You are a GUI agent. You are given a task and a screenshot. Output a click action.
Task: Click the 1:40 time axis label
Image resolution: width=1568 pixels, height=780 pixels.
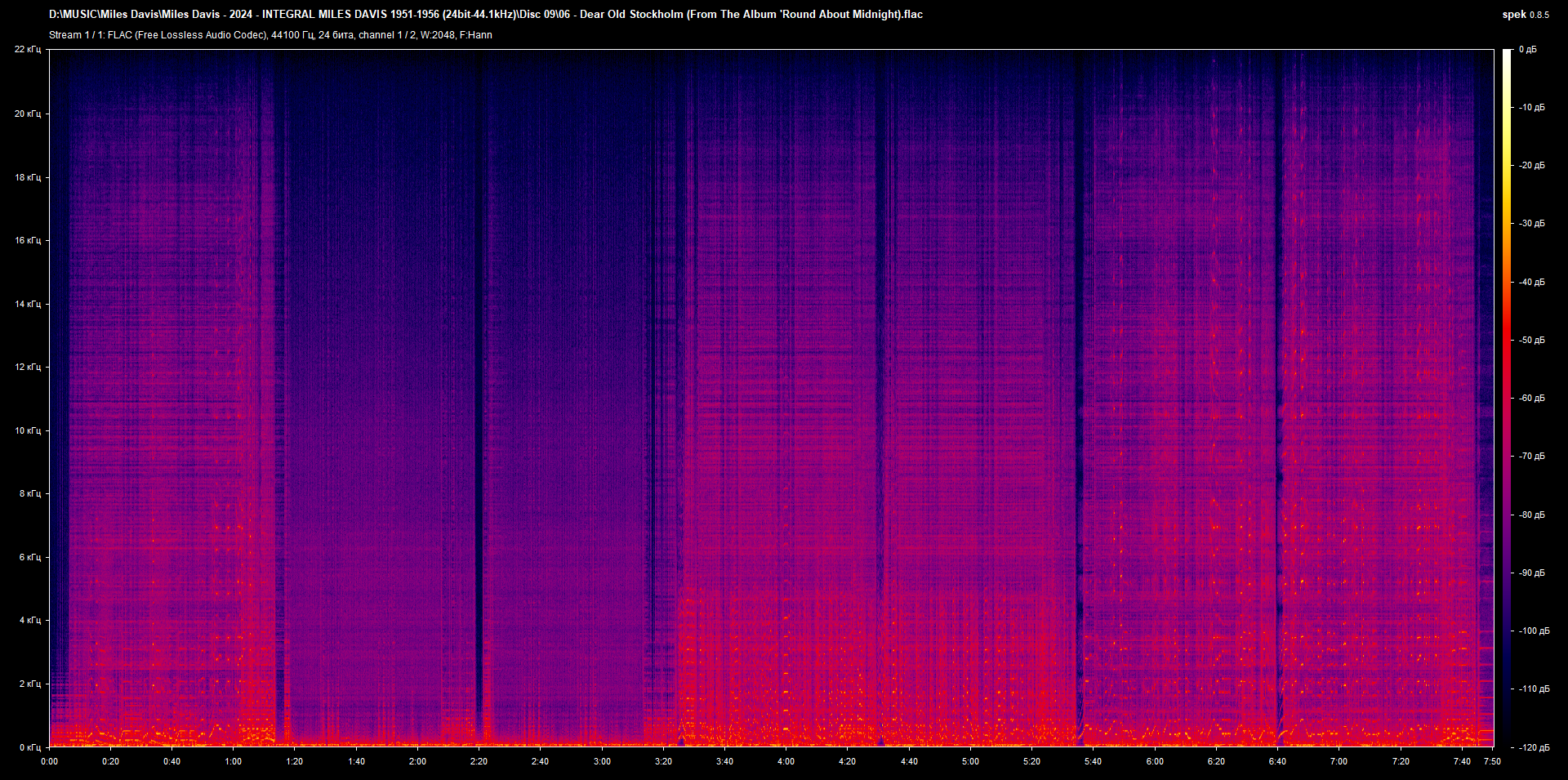357,761
